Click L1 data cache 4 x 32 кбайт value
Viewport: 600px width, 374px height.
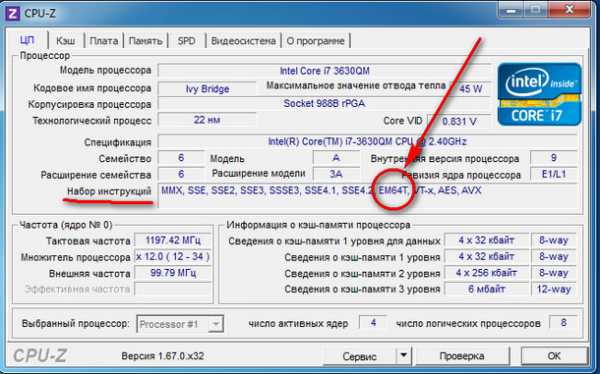[486, 240]
